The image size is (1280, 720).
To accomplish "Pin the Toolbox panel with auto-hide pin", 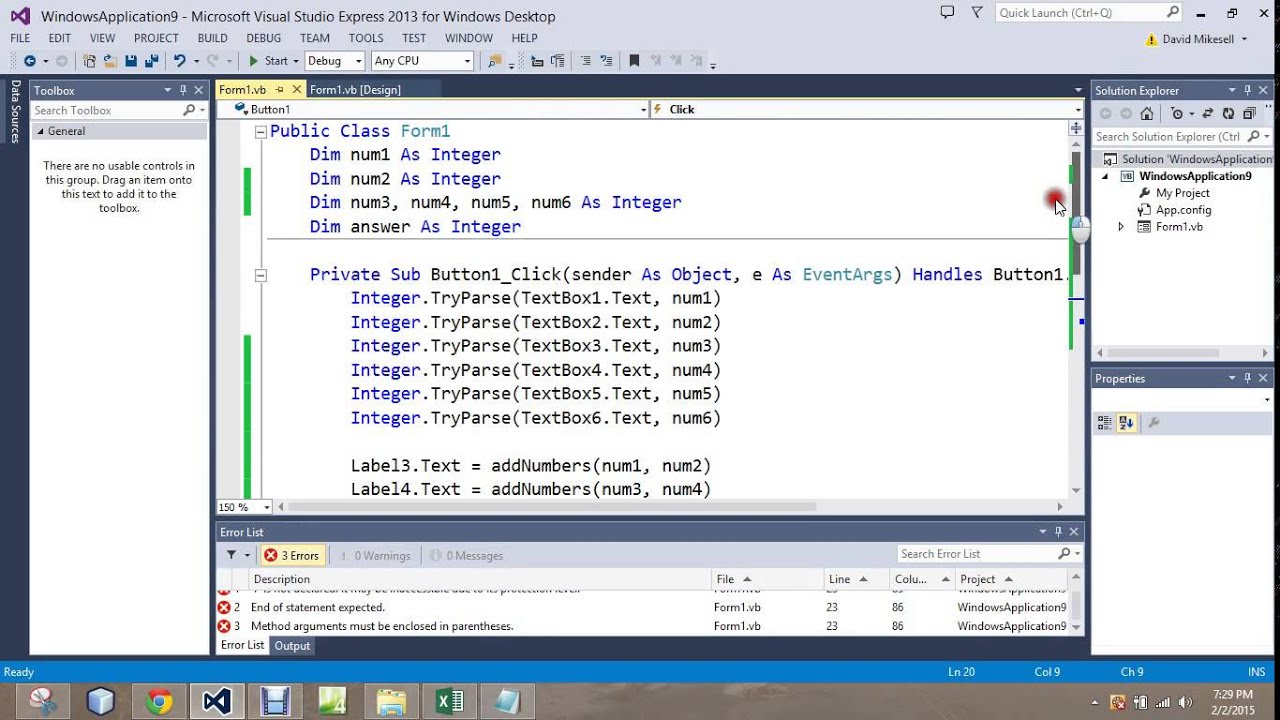I will pos(185,90).
